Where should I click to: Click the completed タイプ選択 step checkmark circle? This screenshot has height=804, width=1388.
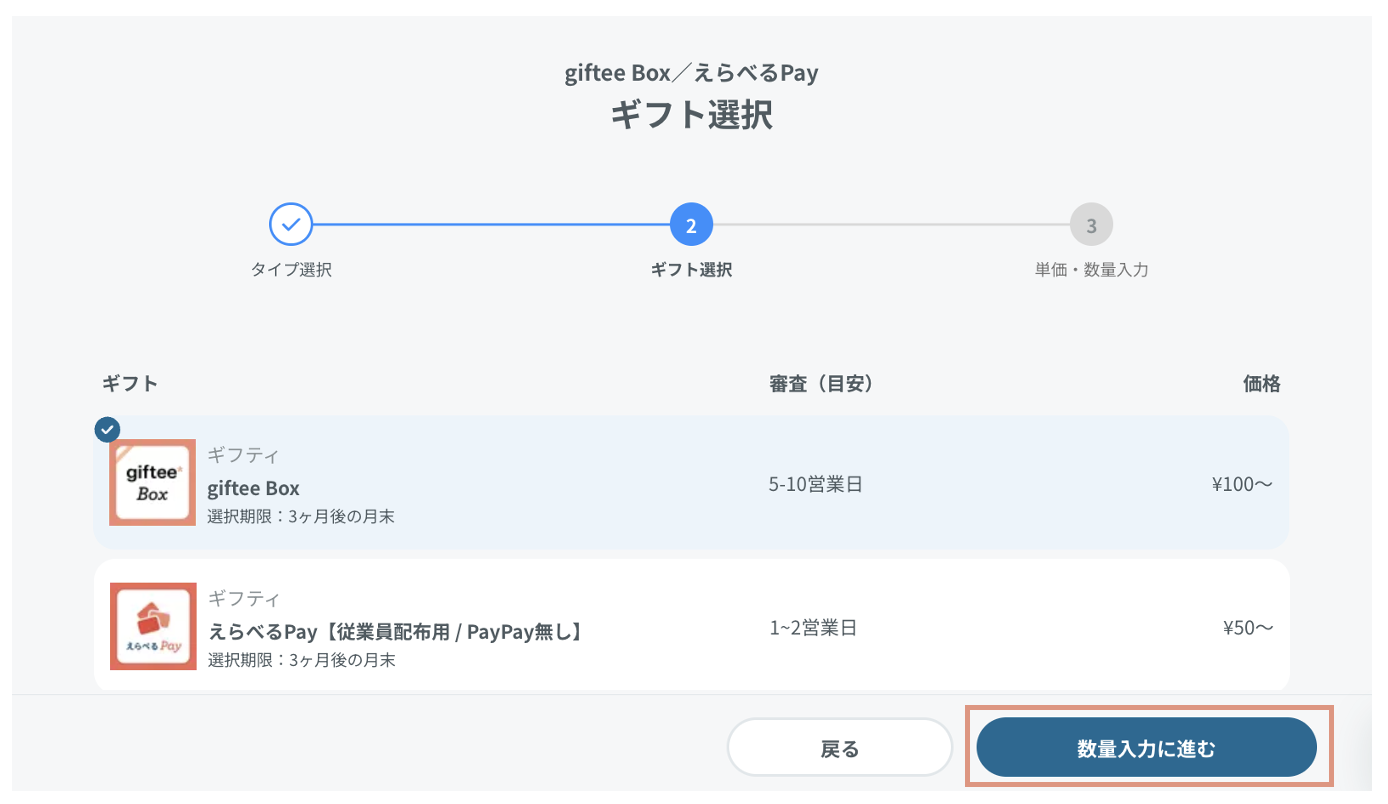click(x=291, y=225)
